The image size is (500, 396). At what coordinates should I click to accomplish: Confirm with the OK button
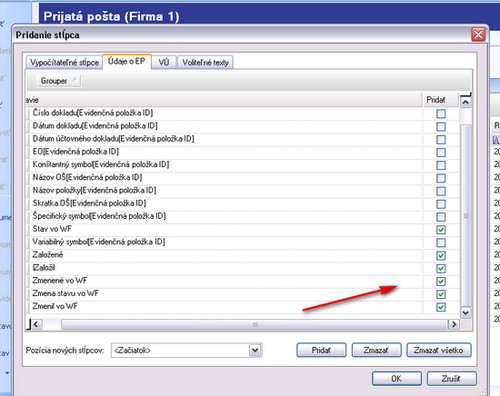pos(397,379)
